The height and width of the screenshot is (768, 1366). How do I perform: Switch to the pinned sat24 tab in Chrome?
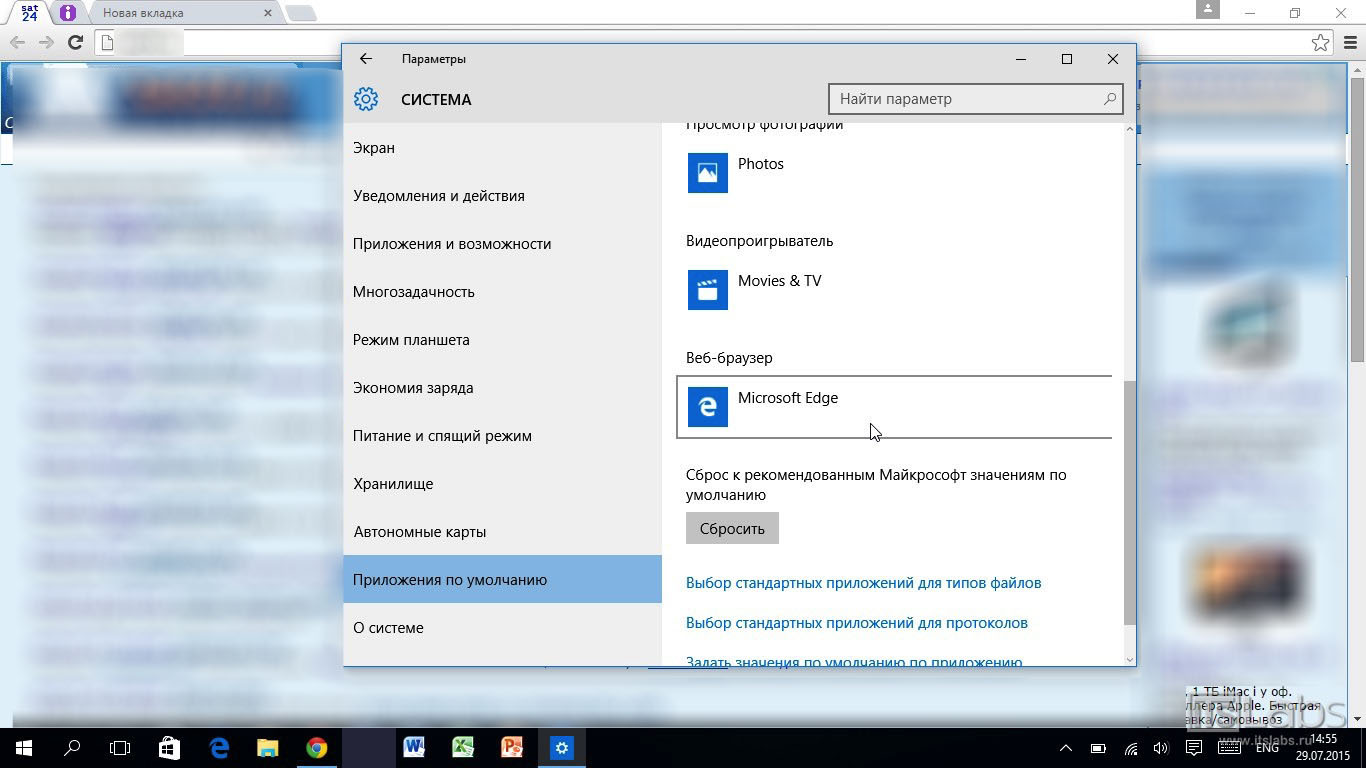[30, 13]
